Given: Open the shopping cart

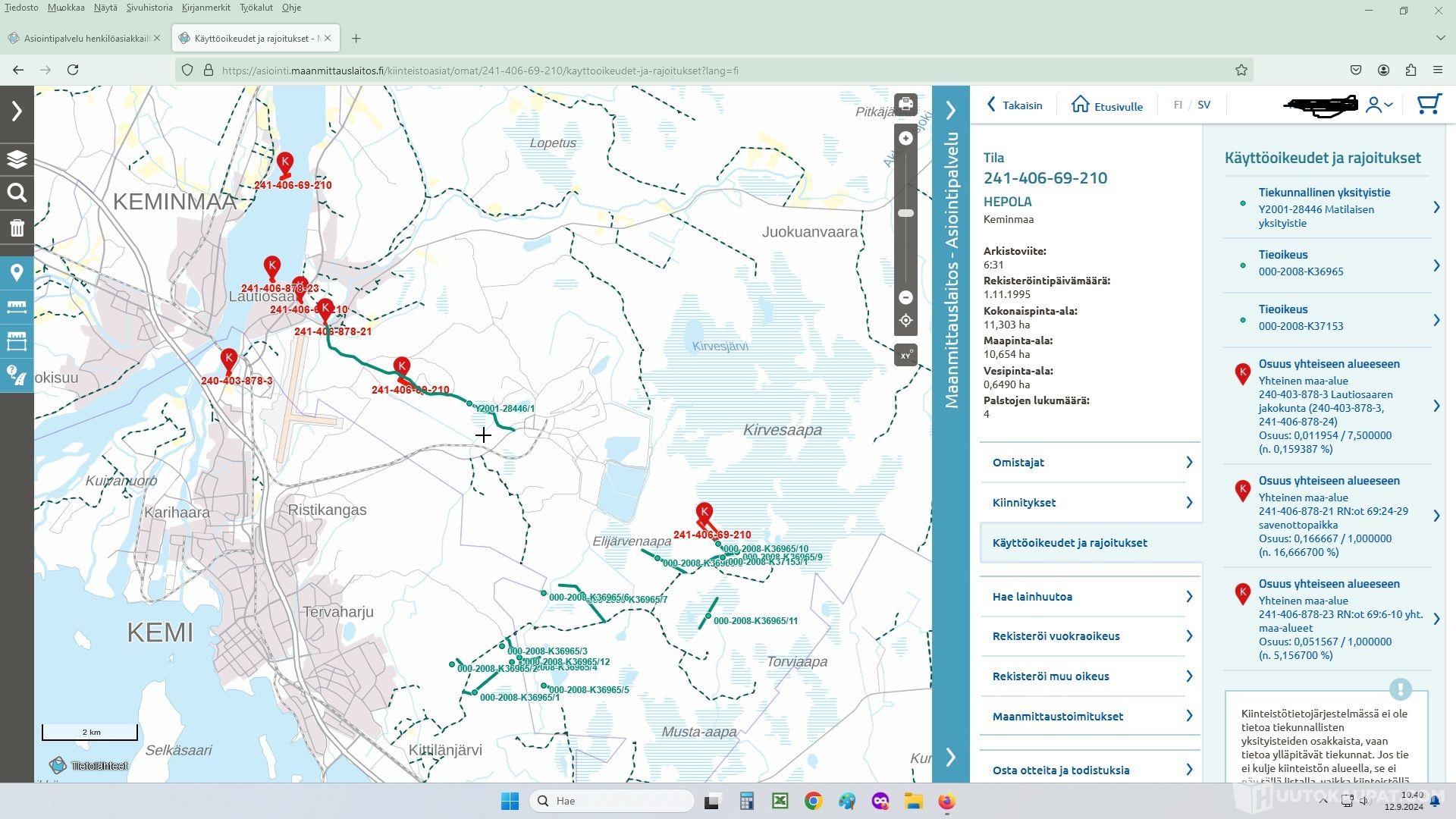Looking at the screenshot, I should tap(1429, 105).
